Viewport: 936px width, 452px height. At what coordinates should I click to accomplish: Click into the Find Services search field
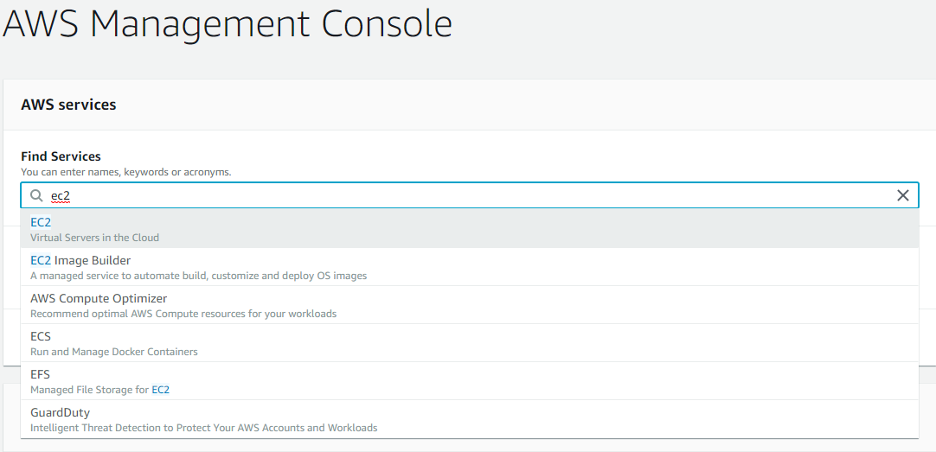coord(470,195)
